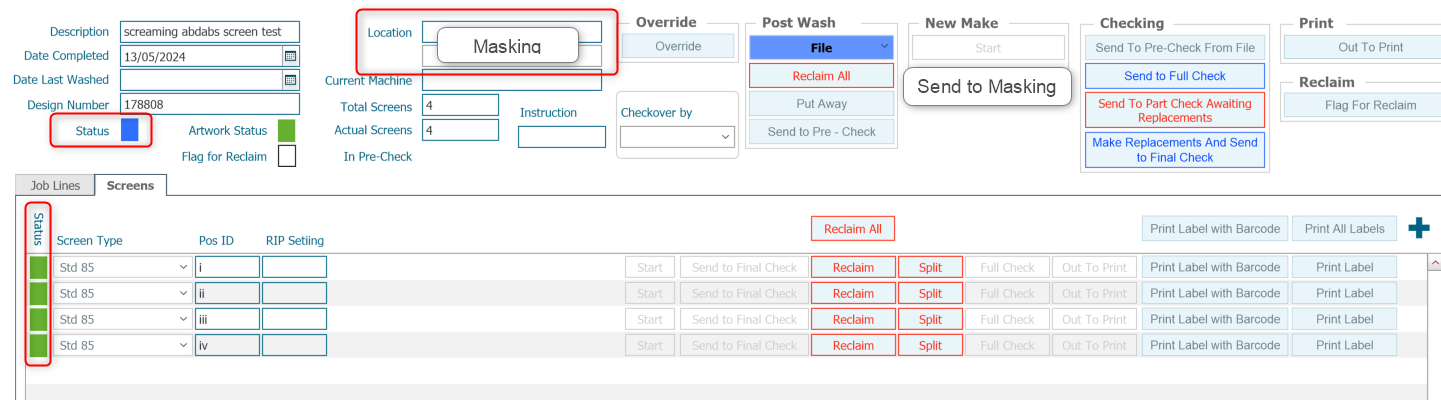Click the blue plus add-screen icon

pos(1418,229)
